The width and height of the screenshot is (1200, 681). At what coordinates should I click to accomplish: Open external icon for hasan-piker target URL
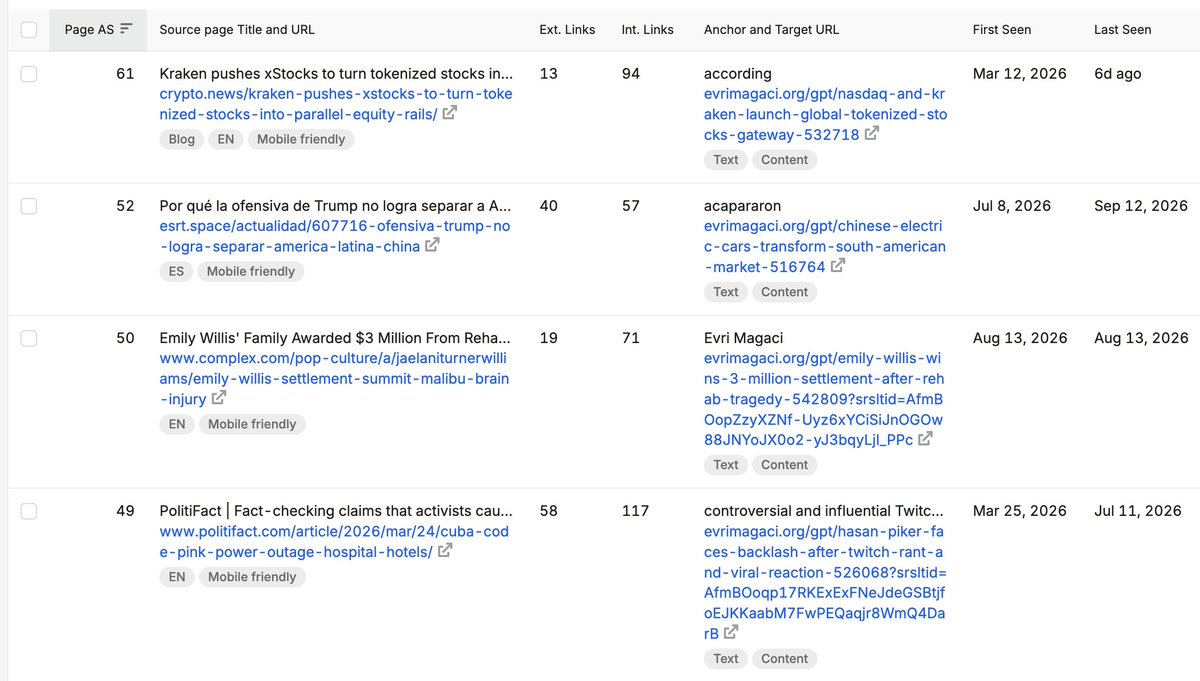[731, 632]
